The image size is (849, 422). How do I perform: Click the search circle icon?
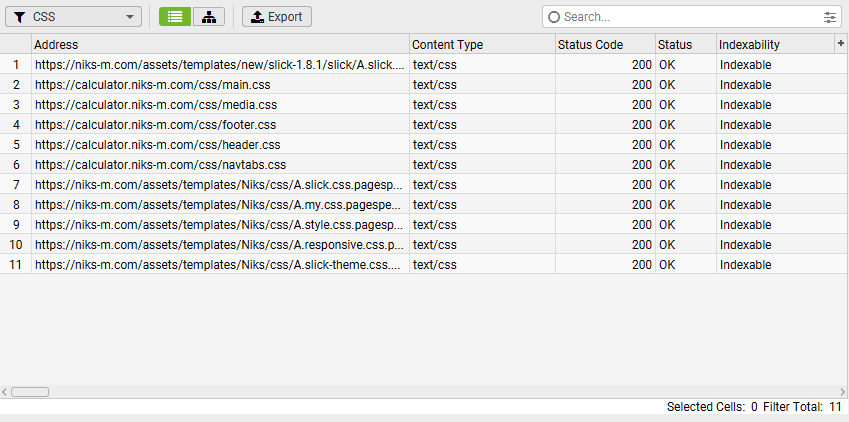tap(555, 17)
